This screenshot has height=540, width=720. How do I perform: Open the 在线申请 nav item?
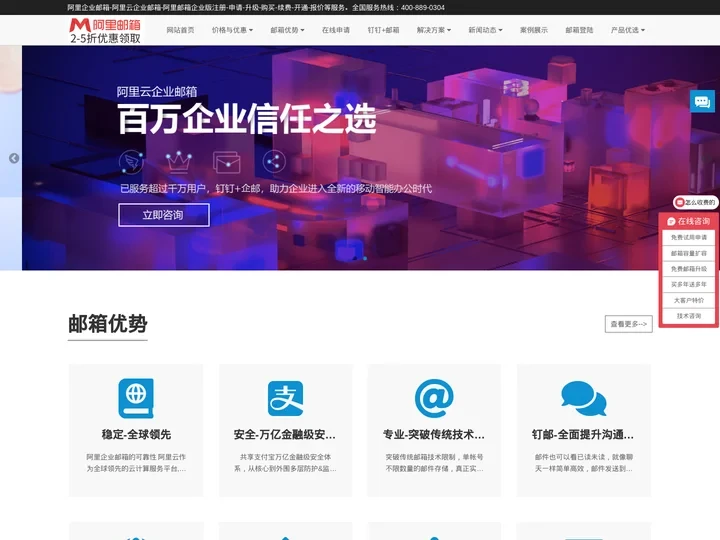coord(336,30)
